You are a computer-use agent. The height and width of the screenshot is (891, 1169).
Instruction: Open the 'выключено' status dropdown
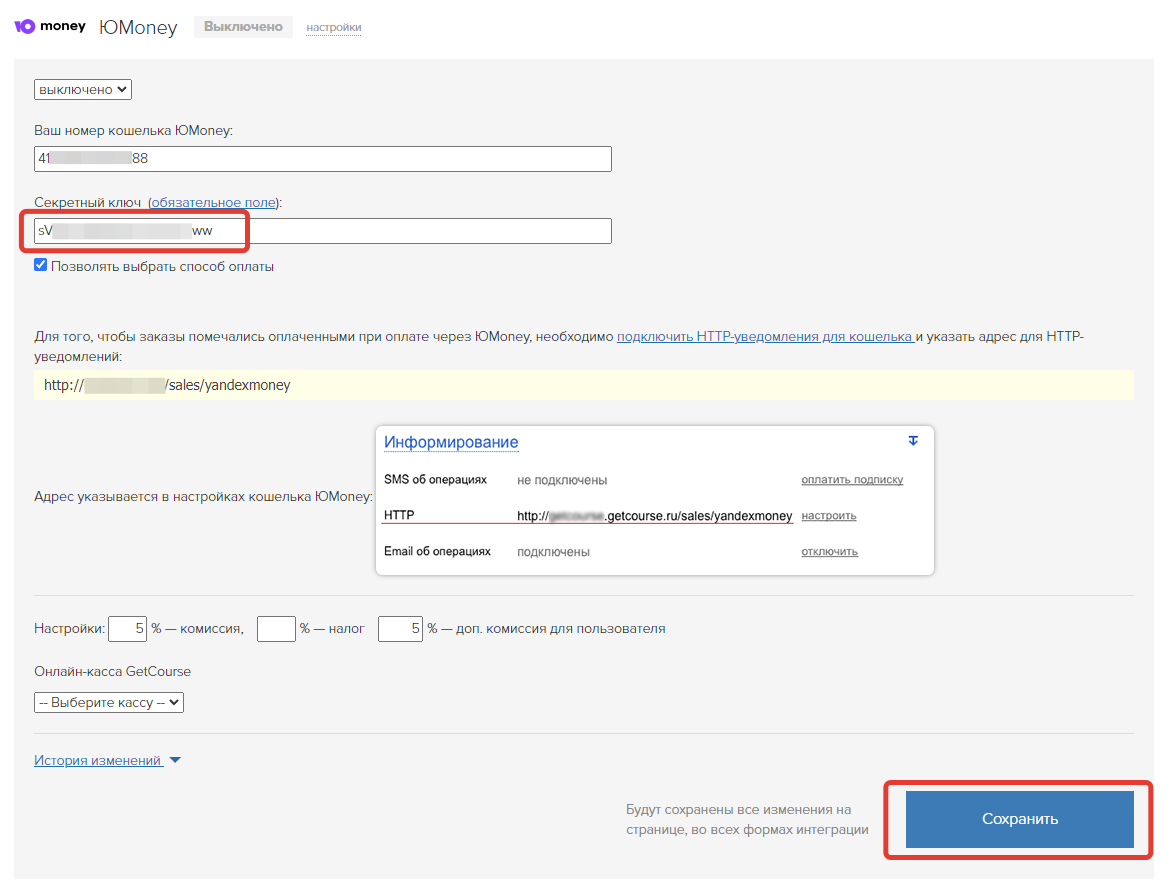(83, 89)
